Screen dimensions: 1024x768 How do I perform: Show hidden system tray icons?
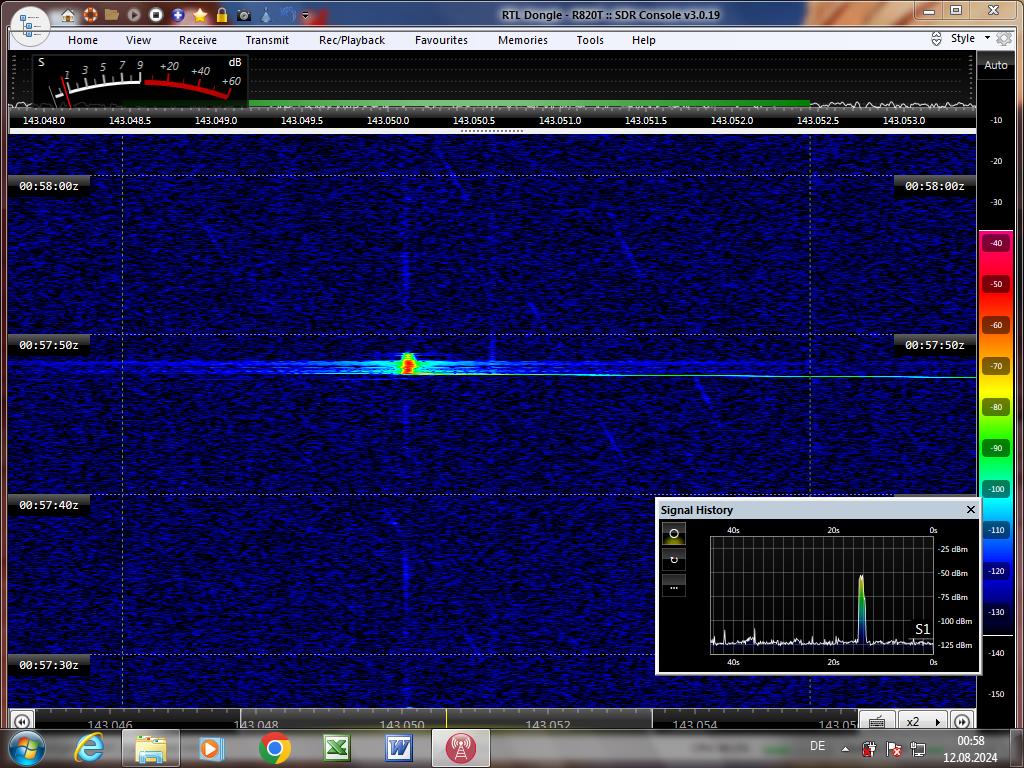(845, 749)
